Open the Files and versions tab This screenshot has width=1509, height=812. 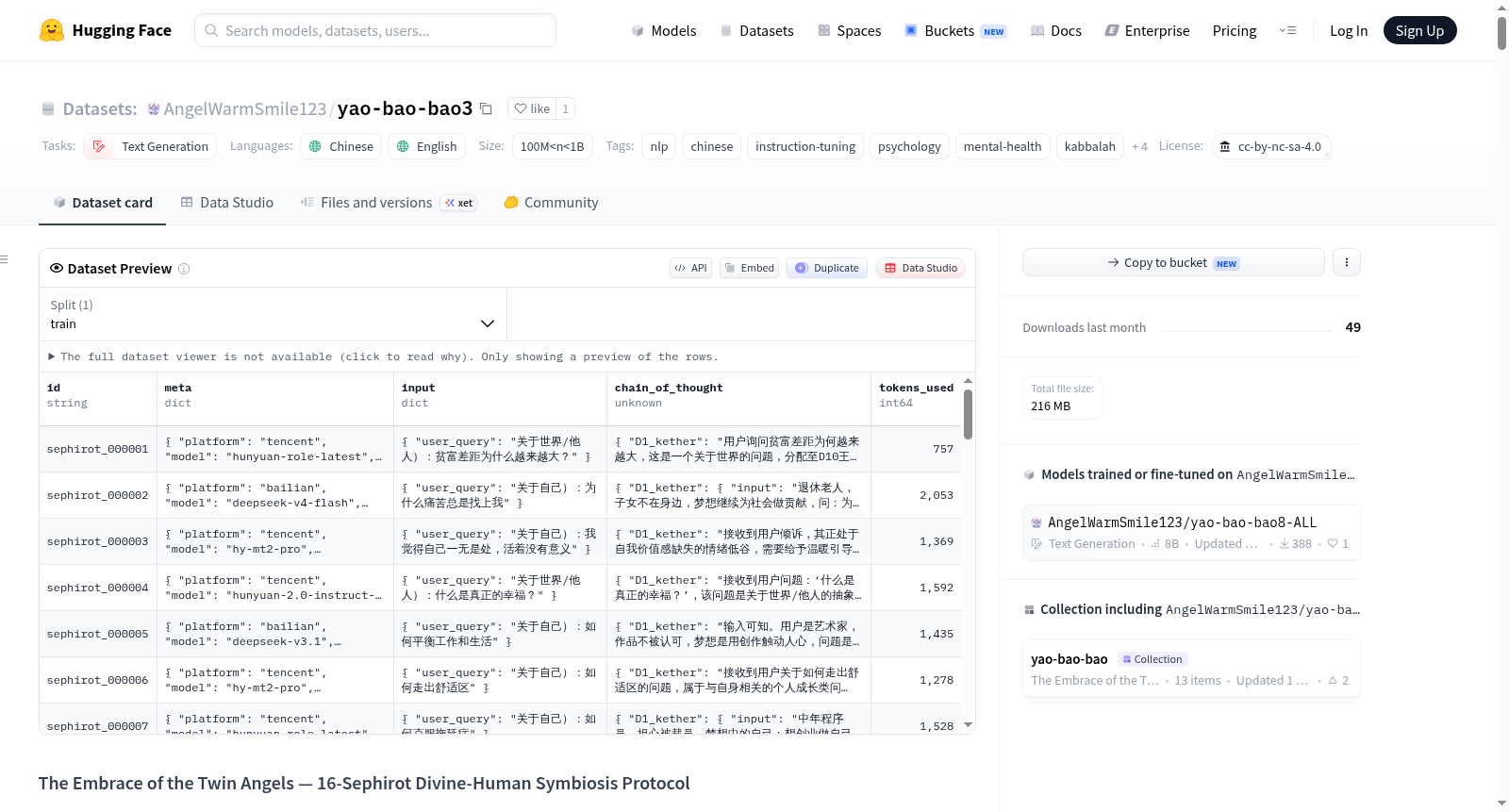click(389, 202)
